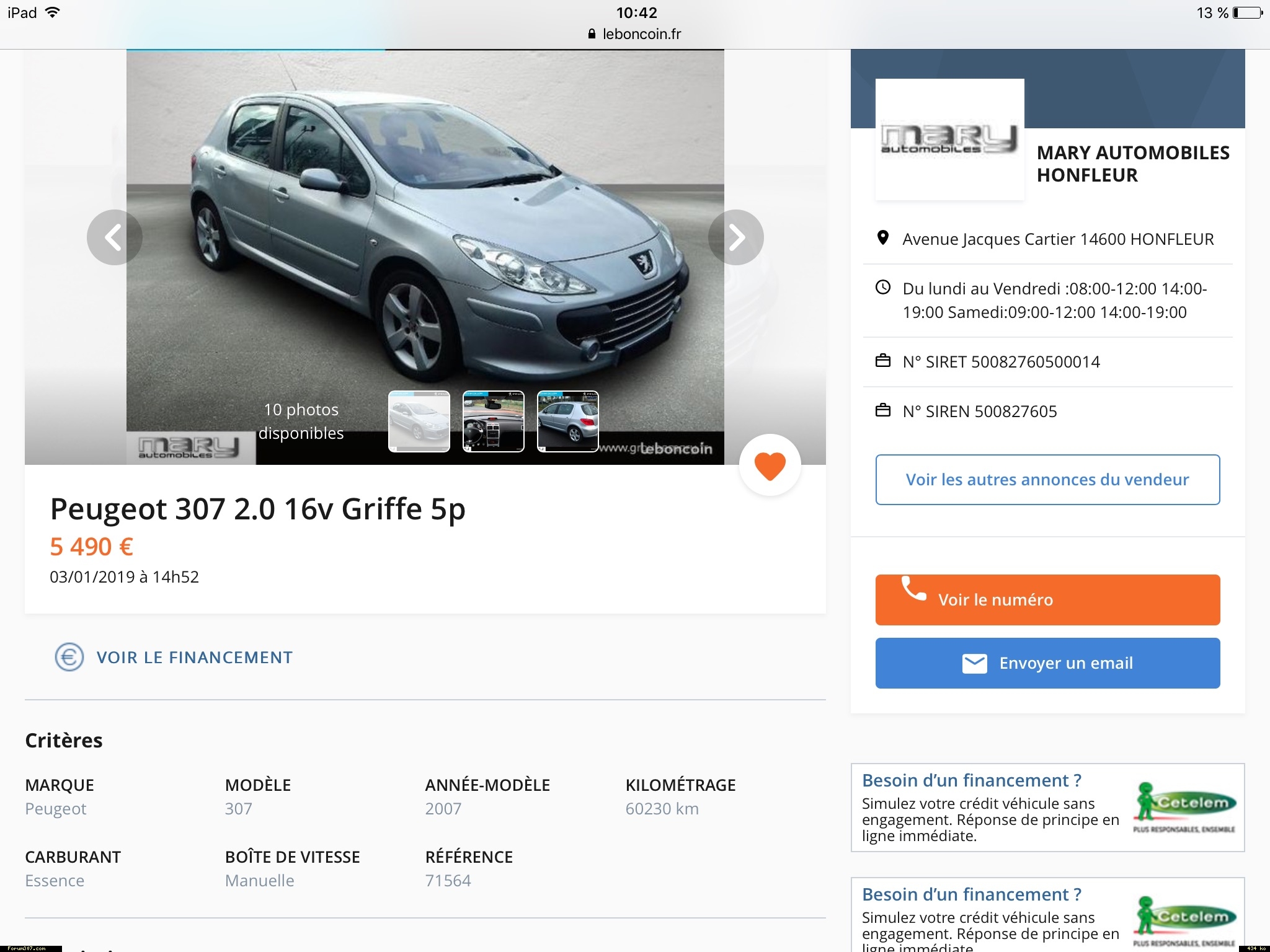The width and height of the screenshot is (1270, 952).
Task: Click the Critères section heading
Action: coord(63,740)
